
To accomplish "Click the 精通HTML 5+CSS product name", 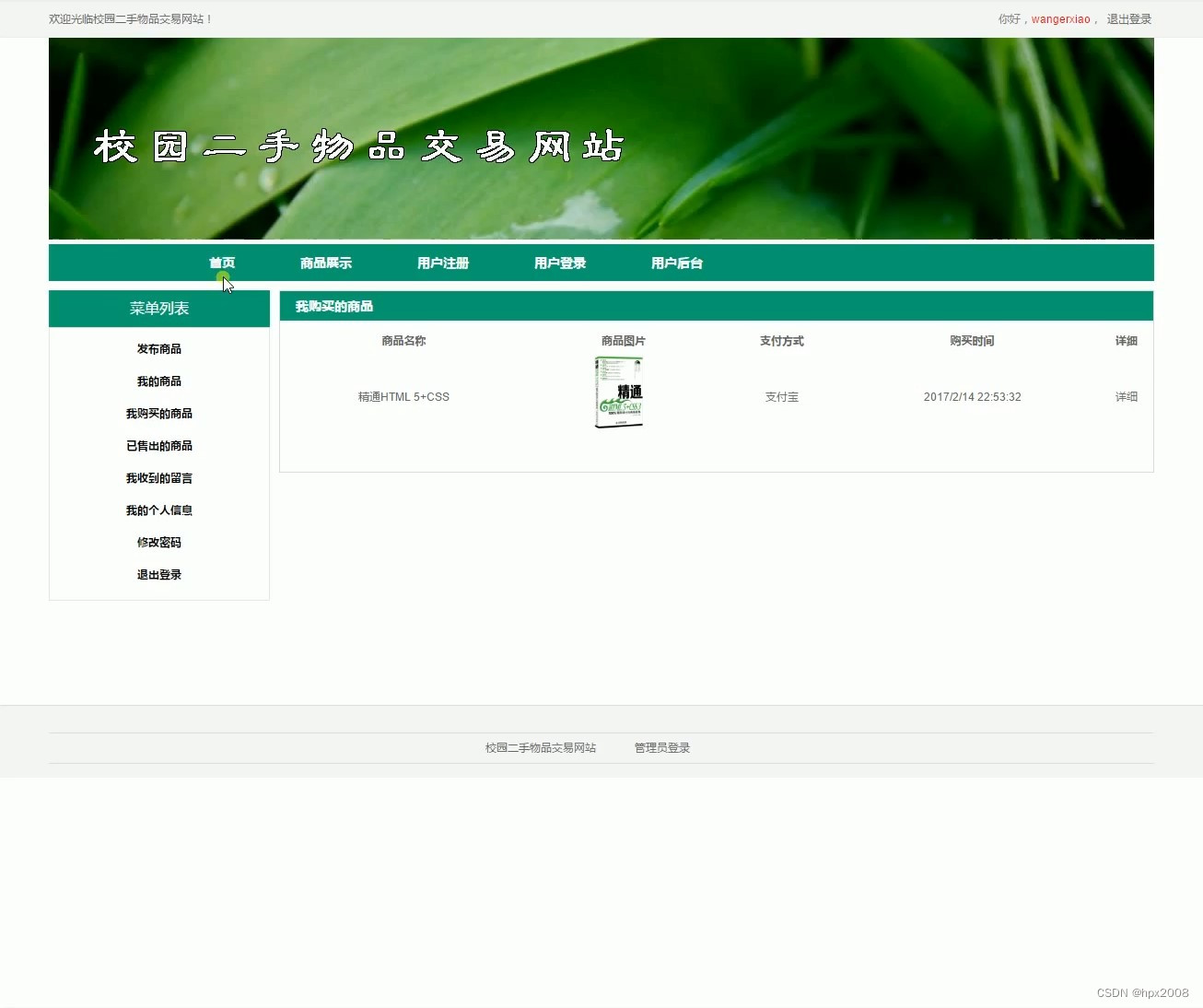I will click(403, 397).
